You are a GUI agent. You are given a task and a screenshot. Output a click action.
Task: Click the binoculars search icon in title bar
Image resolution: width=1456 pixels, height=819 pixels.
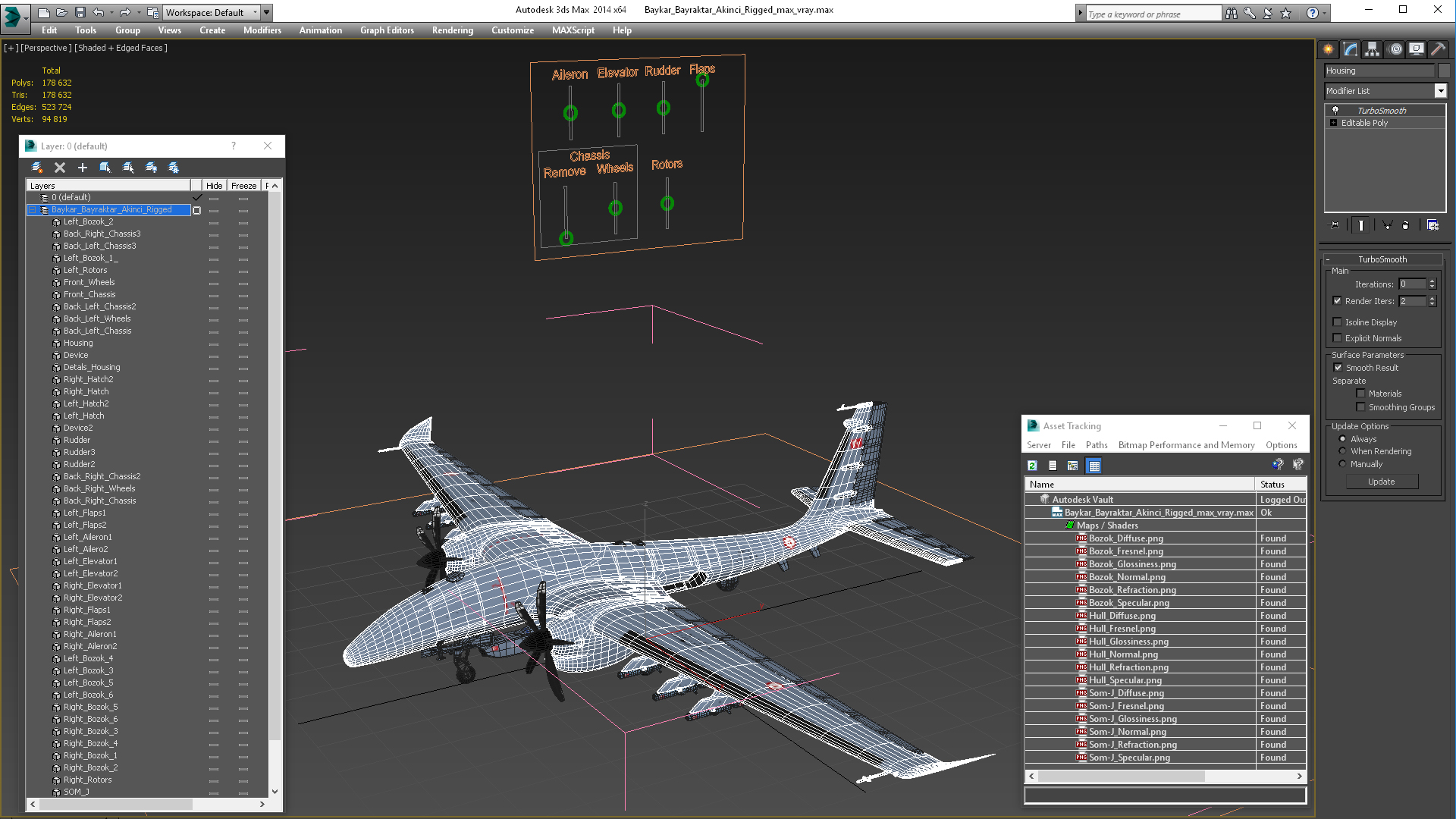1231,13
